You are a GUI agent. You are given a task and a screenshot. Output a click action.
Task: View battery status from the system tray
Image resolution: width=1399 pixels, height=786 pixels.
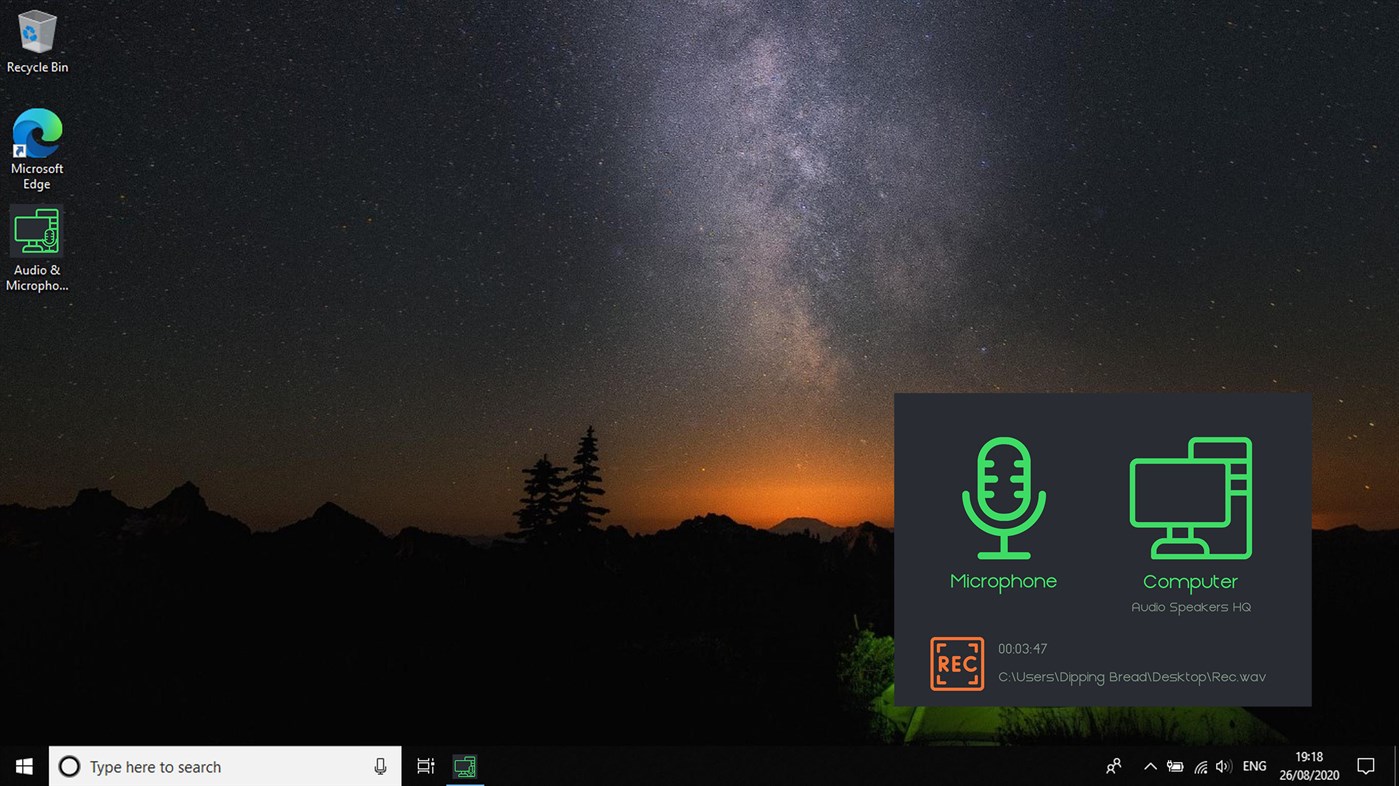pos(1175,766)
